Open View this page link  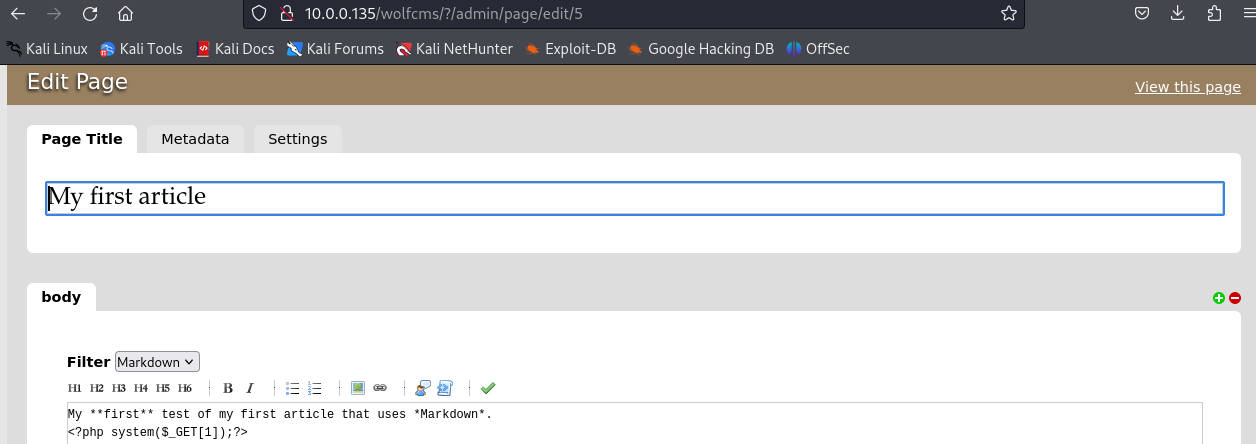1188,87
